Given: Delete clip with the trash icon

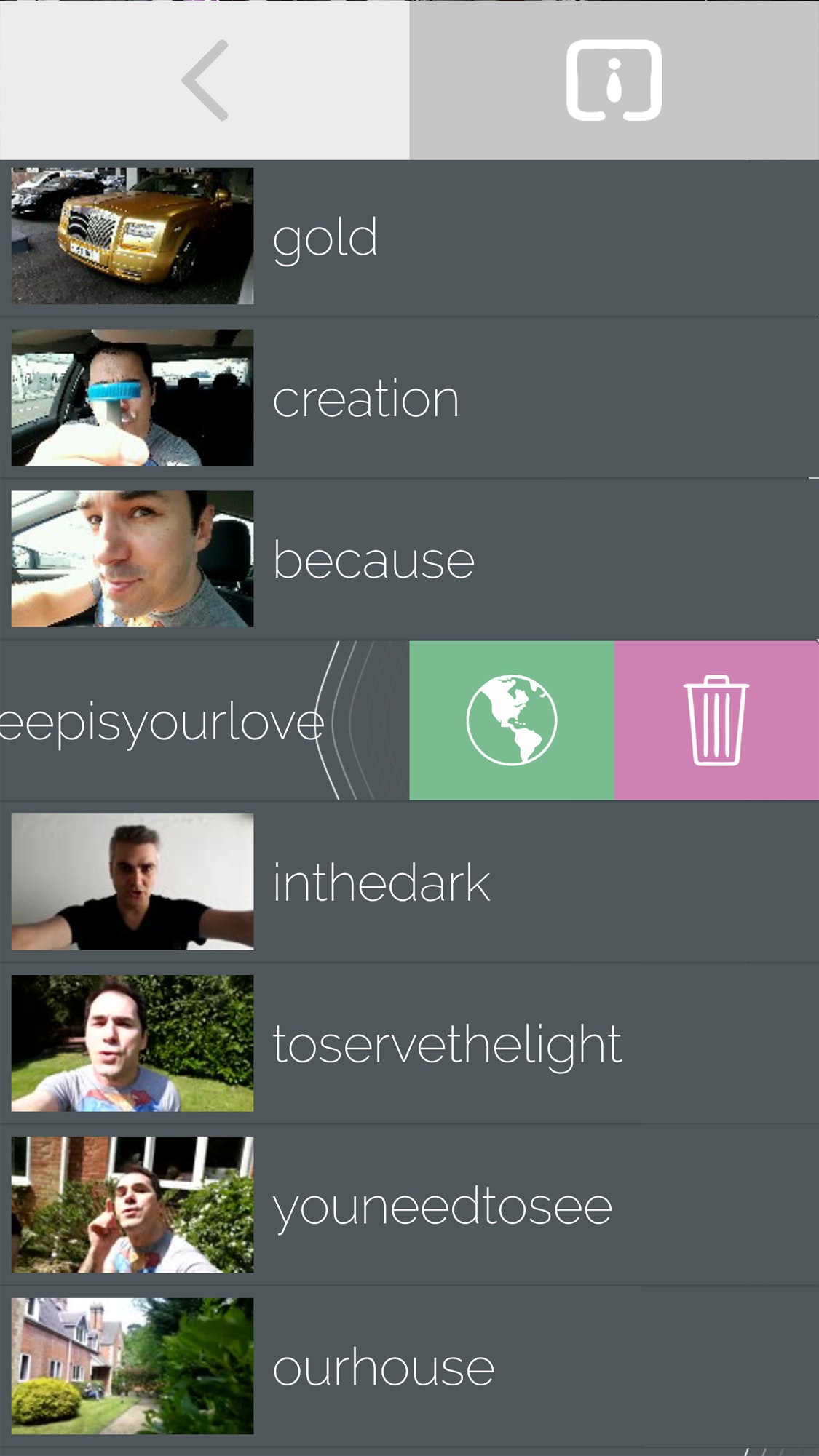Looking at the screenshot, I should (x=716, y=720).
